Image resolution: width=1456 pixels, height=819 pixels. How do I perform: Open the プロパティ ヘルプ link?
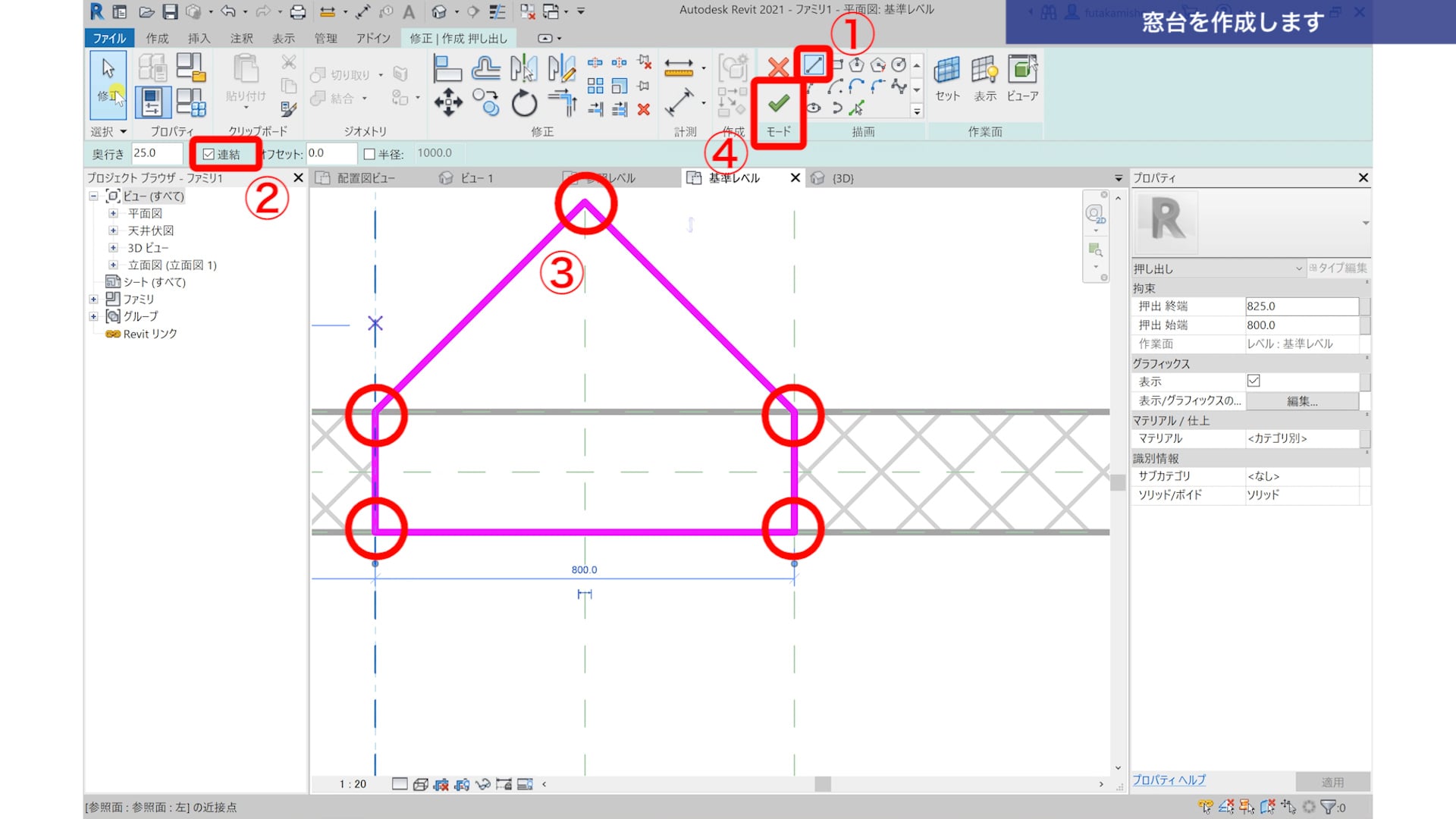pyautogui.click(x=1168, y=780)
